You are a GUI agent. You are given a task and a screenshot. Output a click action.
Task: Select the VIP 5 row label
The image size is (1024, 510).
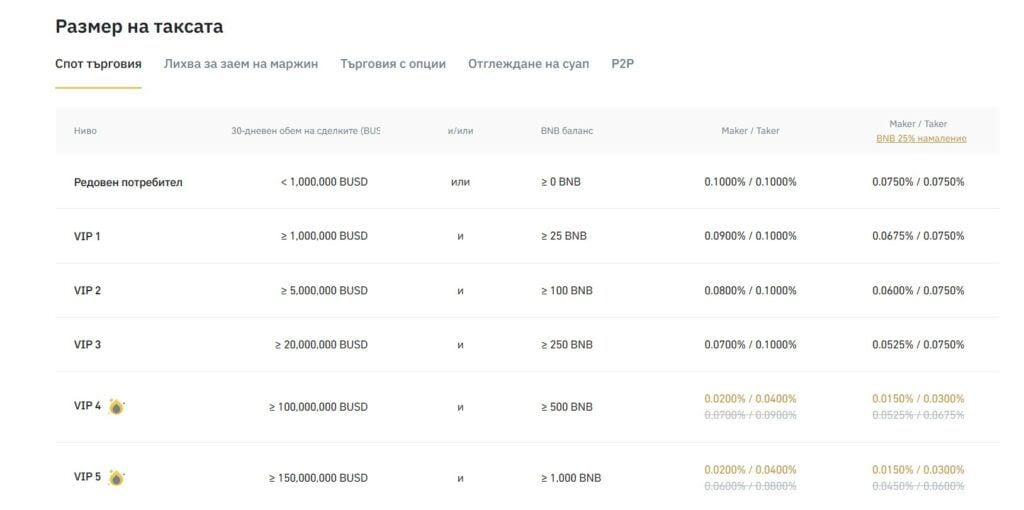click(88, 477)
